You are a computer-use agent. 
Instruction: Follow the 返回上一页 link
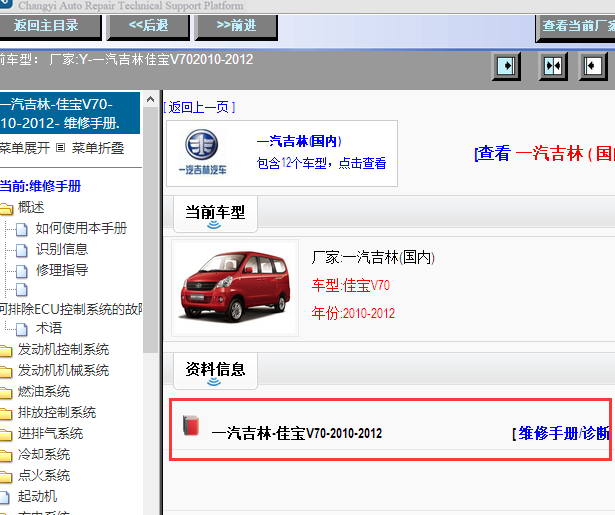pyautogui.click(x=199, y=107)
